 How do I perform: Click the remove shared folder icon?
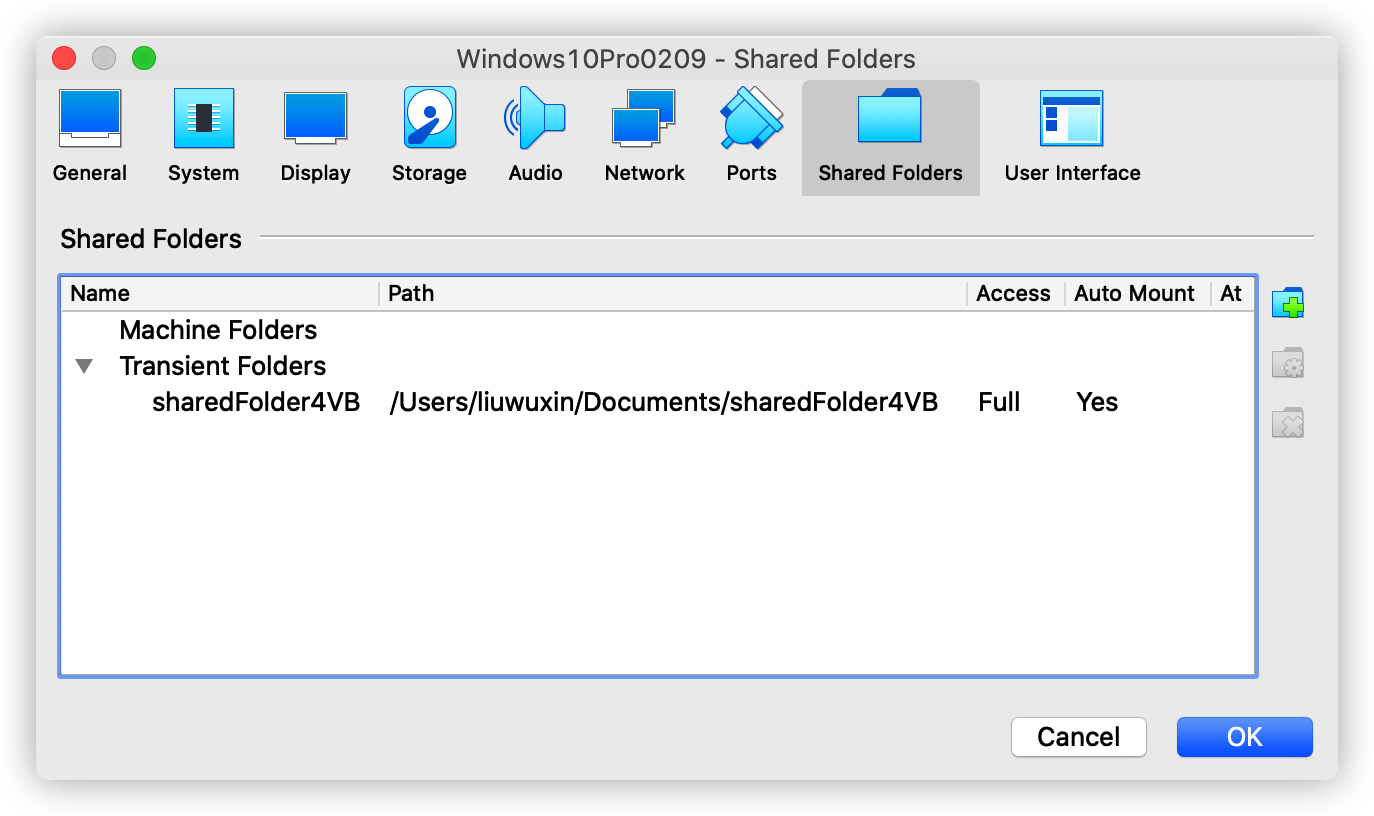coord(1288,423)
